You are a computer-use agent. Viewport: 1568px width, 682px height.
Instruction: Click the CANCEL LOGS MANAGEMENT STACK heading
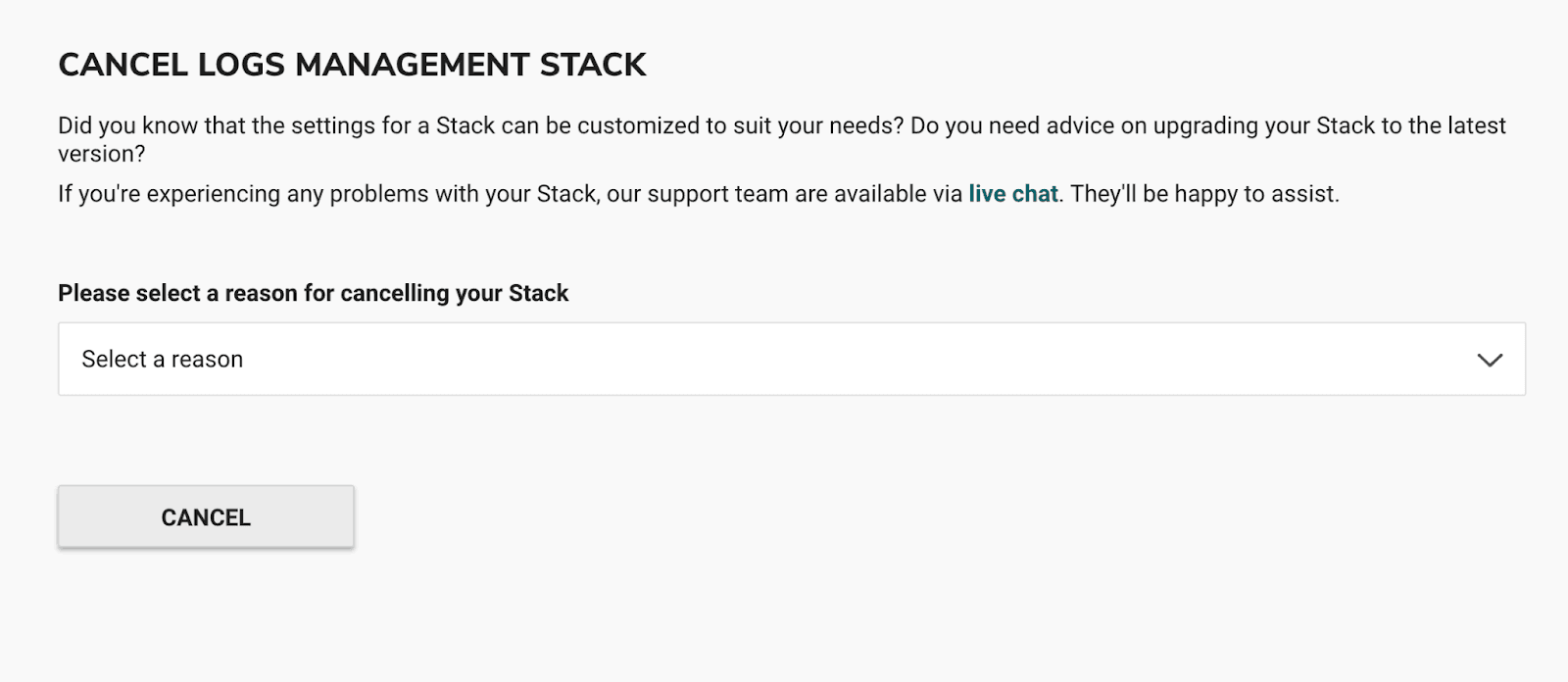click(353, 65)
